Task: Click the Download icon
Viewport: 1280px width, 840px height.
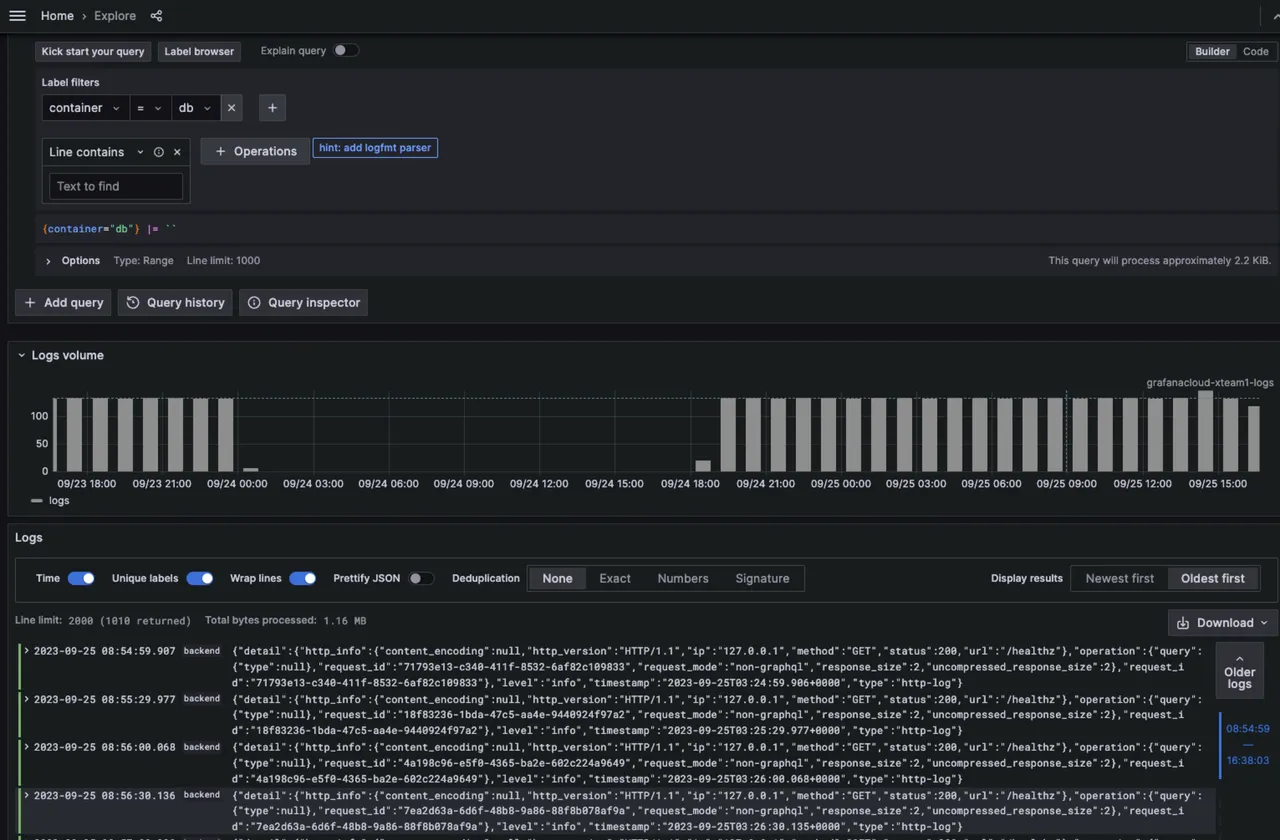Action: click(x=1183, y=623)
